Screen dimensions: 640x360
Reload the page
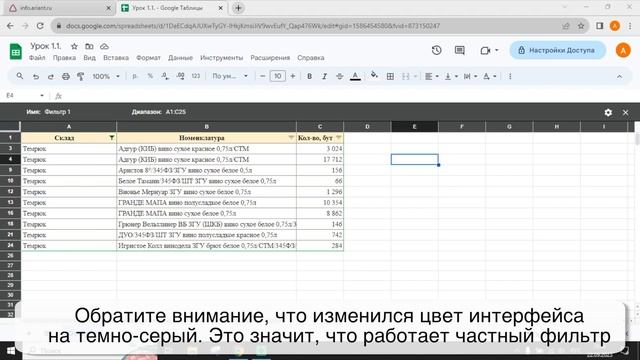click(40, 26)
